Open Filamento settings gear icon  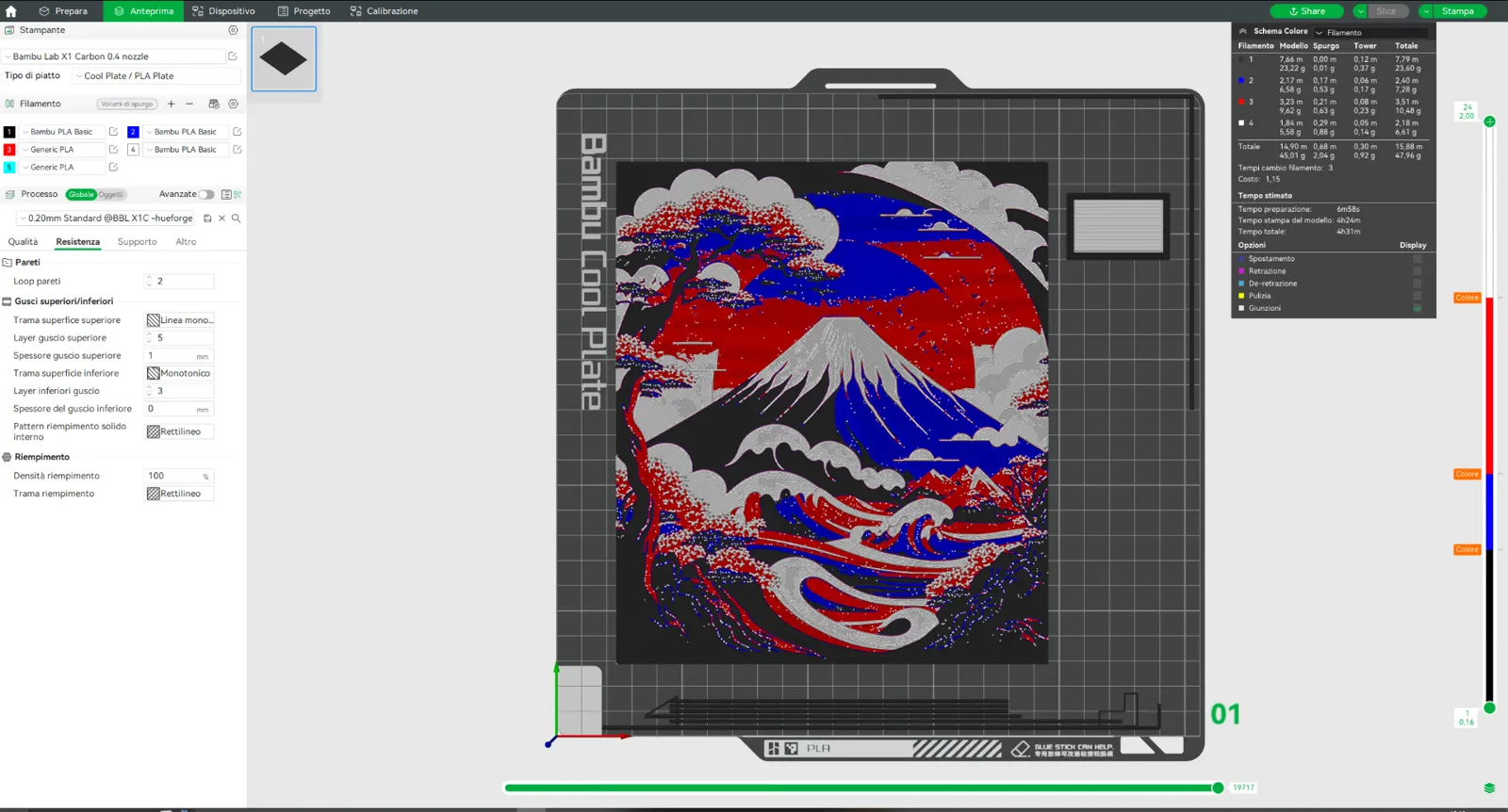coord(234,104)
